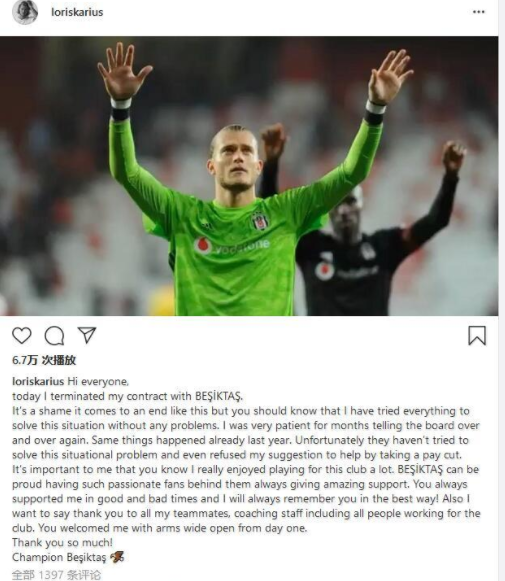Viewport: 505px width, 581px height.
Task: Open the three-dot more options menu
Action: [x=479, y=12]
